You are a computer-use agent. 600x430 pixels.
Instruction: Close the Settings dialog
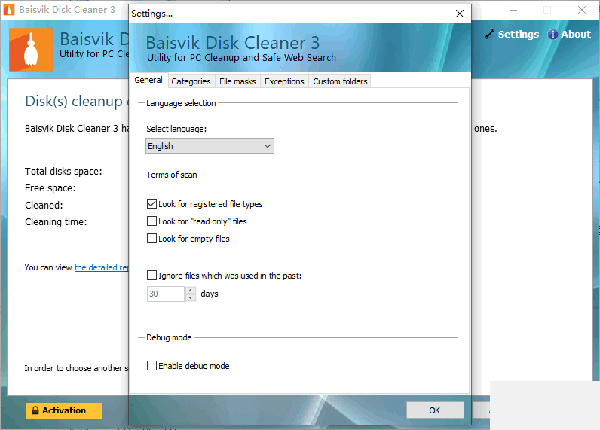[x=460, y=14]
